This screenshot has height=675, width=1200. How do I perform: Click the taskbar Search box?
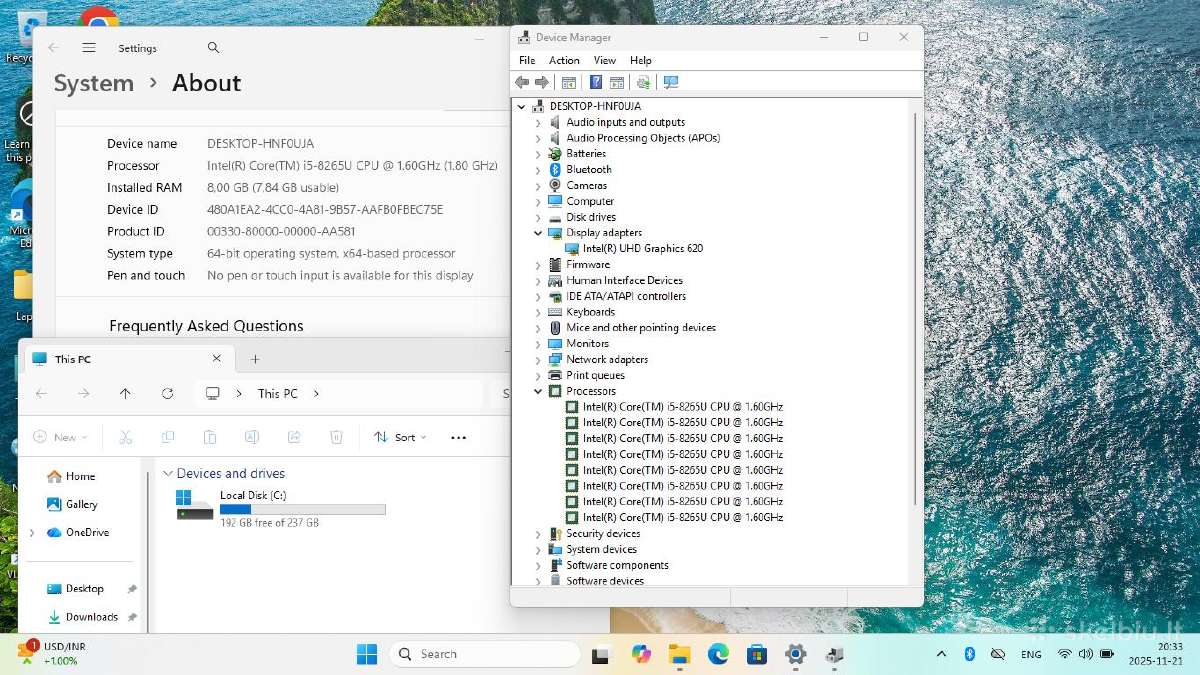click(485, 654)
